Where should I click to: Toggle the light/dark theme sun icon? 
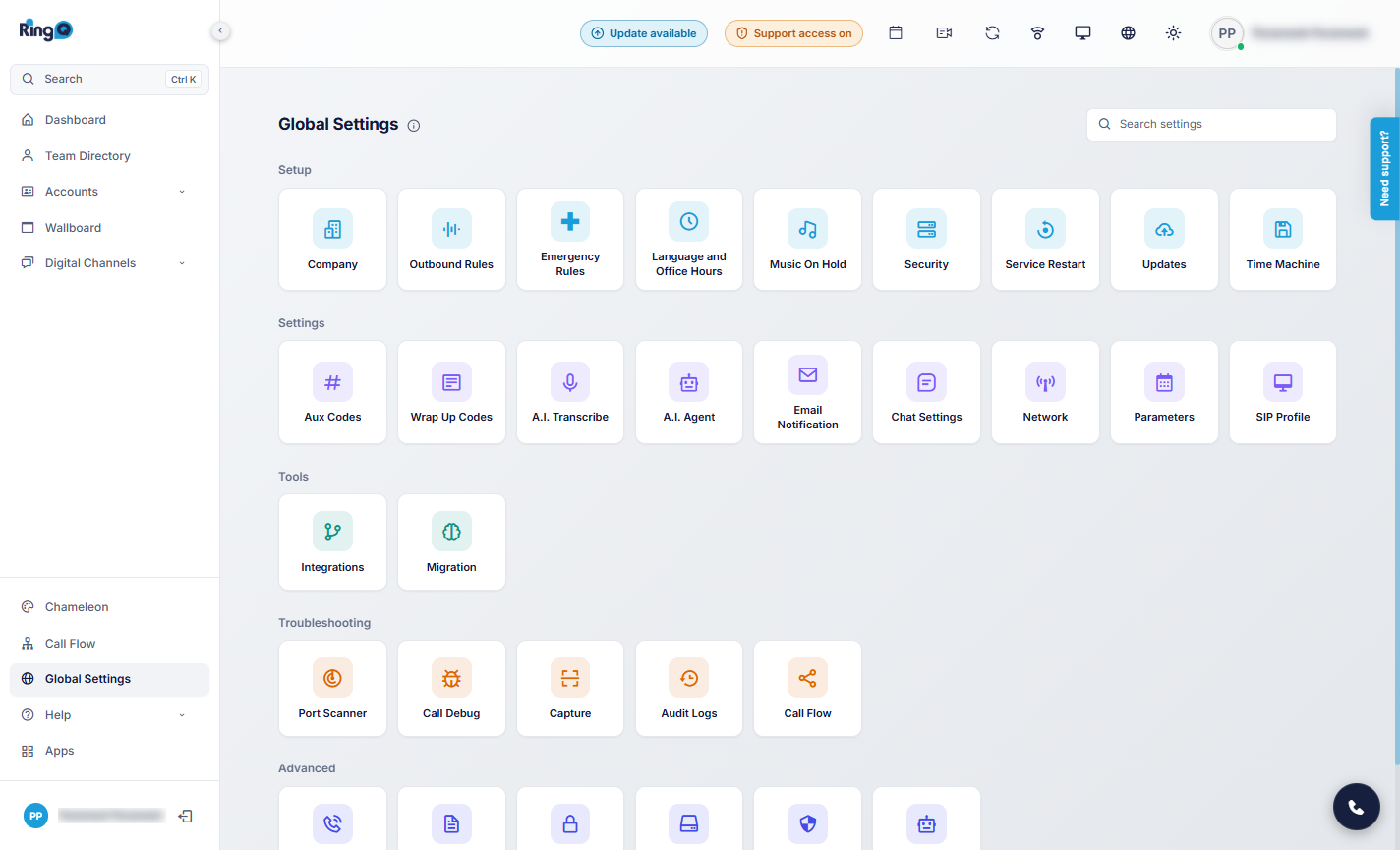point(1173,33)
